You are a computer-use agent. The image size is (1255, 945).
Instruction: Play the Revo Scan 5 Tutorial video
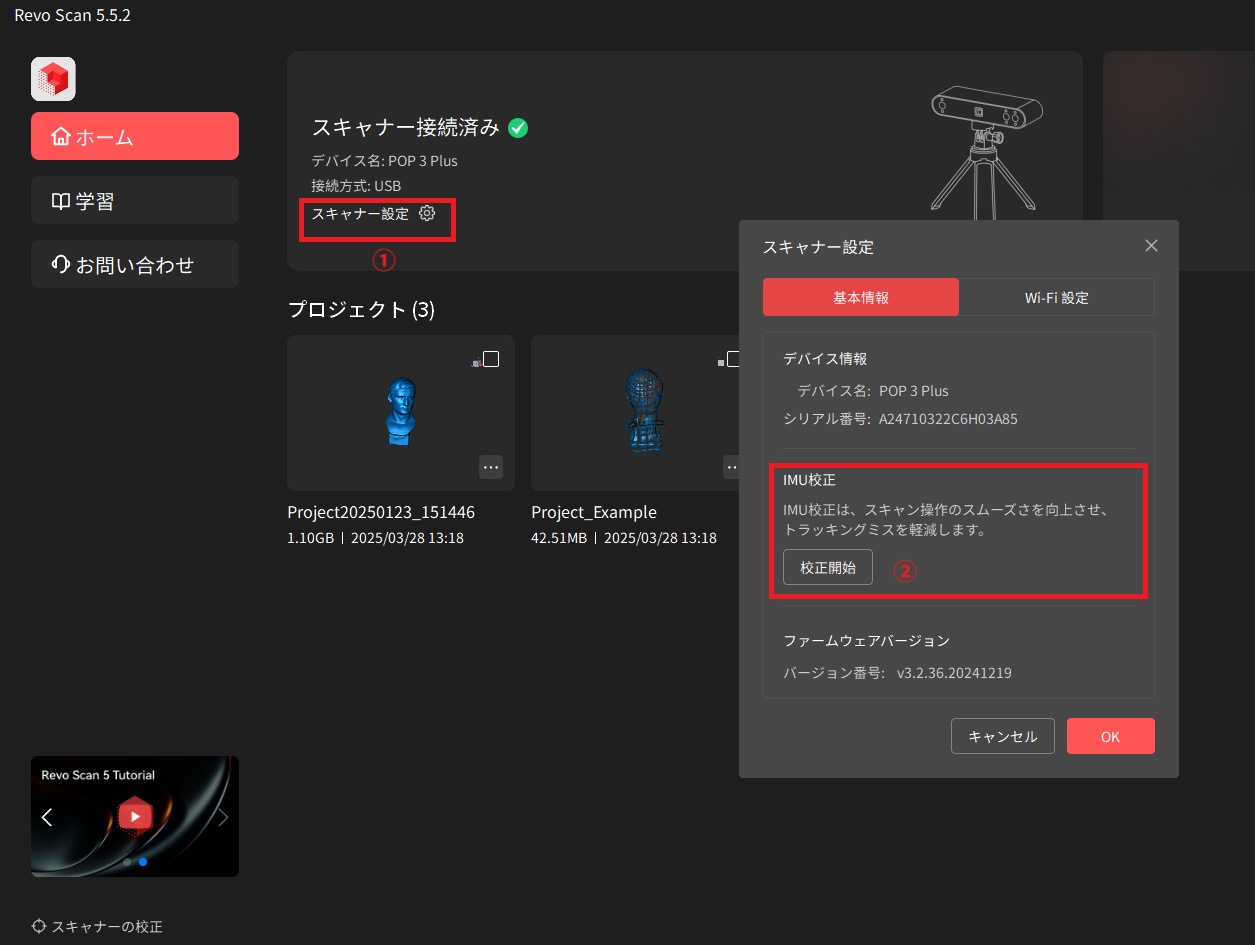135,816
